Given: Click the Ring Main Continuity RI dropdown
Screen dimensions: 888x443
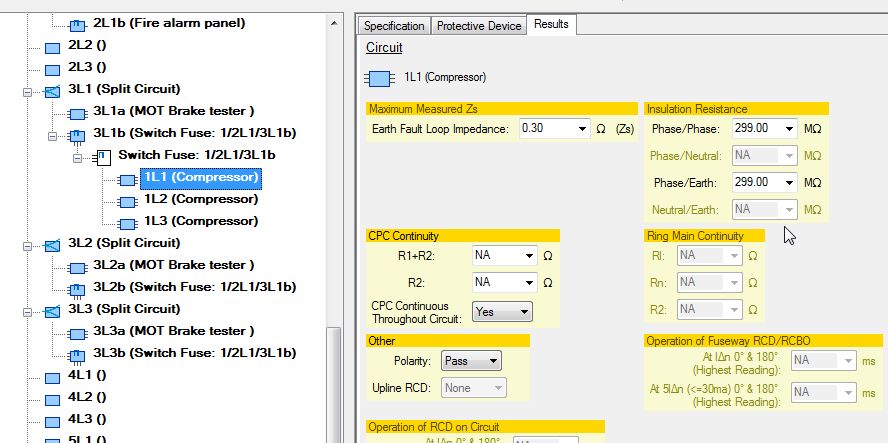Looking at the screenshot, I should pyautogui.click(x=710, y=256).
